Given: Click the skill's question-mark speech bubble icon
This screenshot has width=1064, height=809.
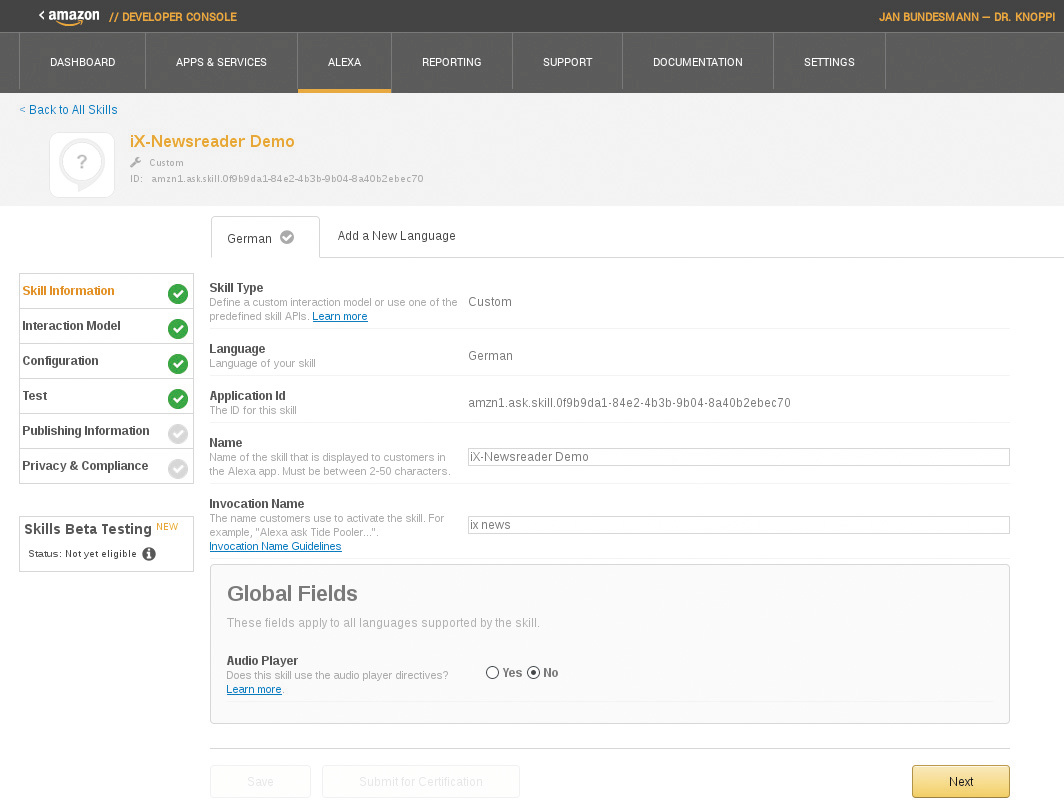Looking at the screenshot, I should (82, 165).
